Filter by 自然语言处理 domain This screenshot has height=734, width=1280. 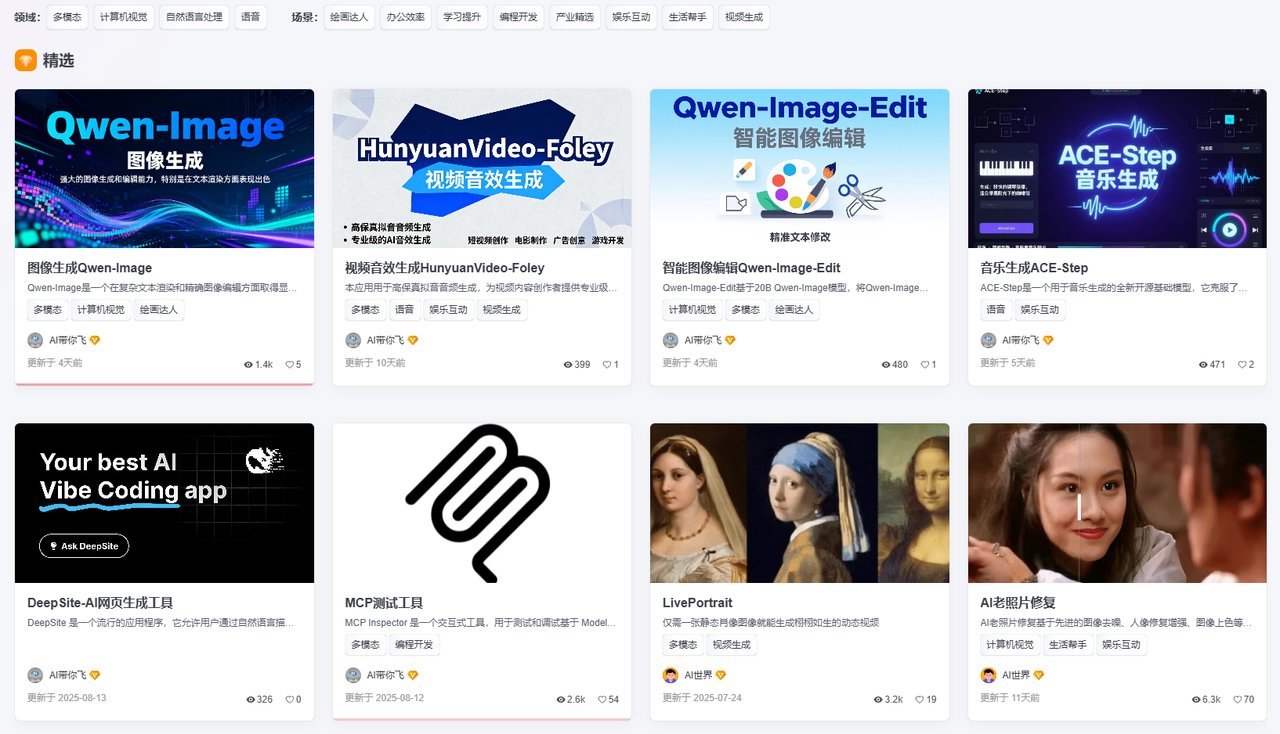(x=194, y=17)
